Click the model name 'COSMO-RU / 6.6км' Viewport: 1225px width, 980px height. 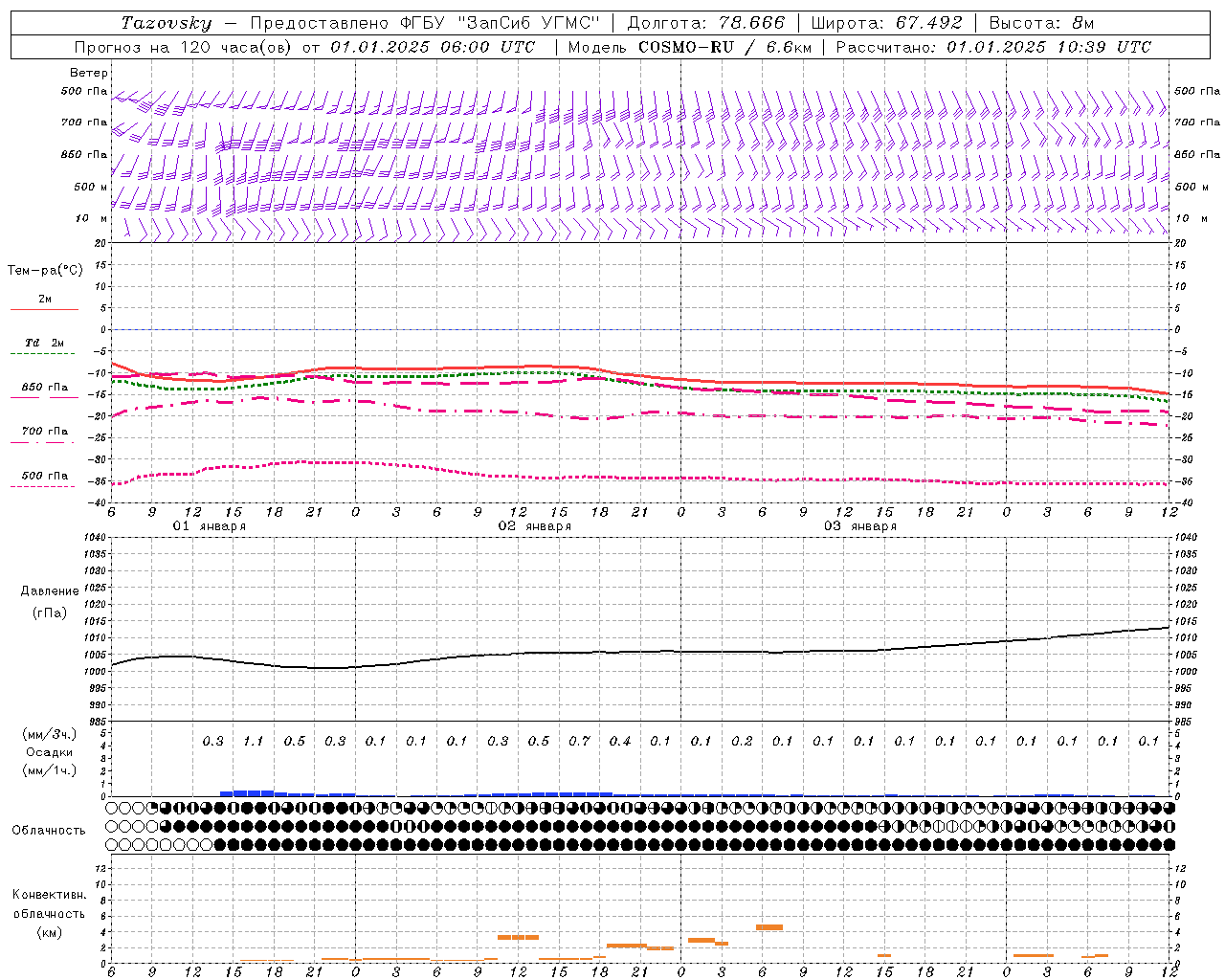(724, 47)
